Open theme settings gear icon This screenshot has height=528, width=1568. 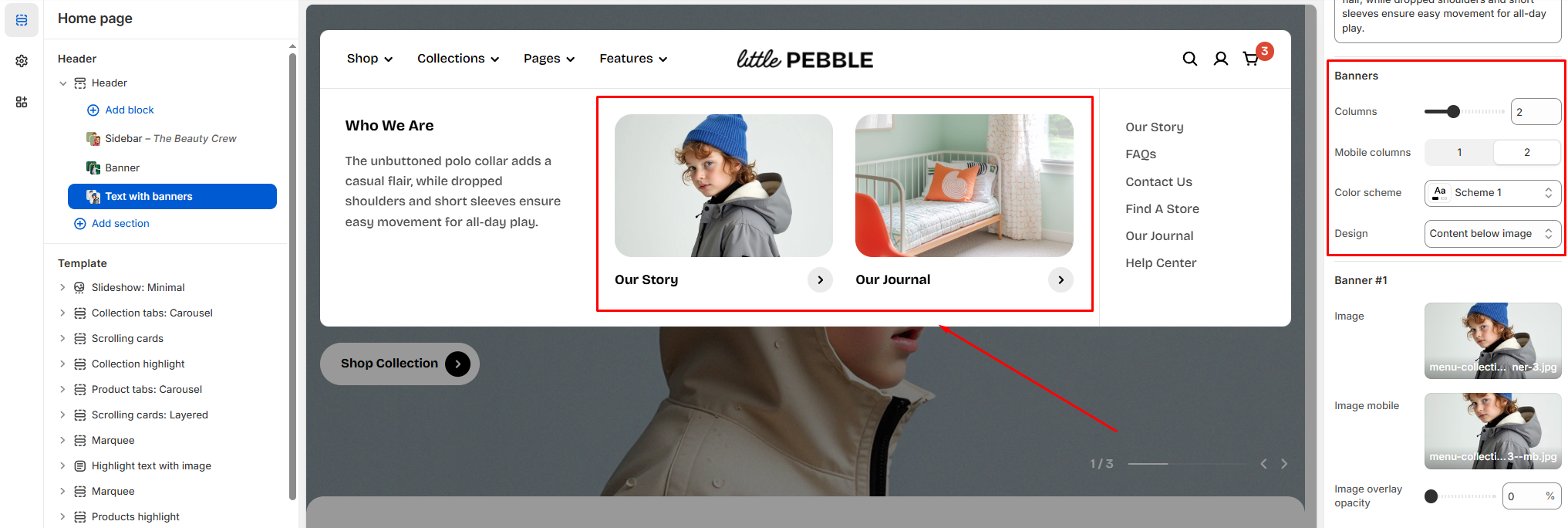click(x=22, y=61)
